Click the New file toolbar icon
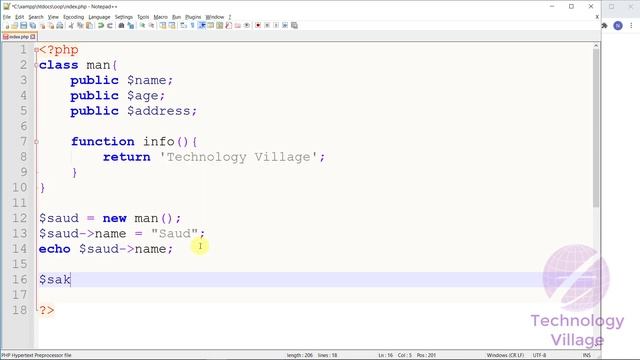 (x=7, y=26)
